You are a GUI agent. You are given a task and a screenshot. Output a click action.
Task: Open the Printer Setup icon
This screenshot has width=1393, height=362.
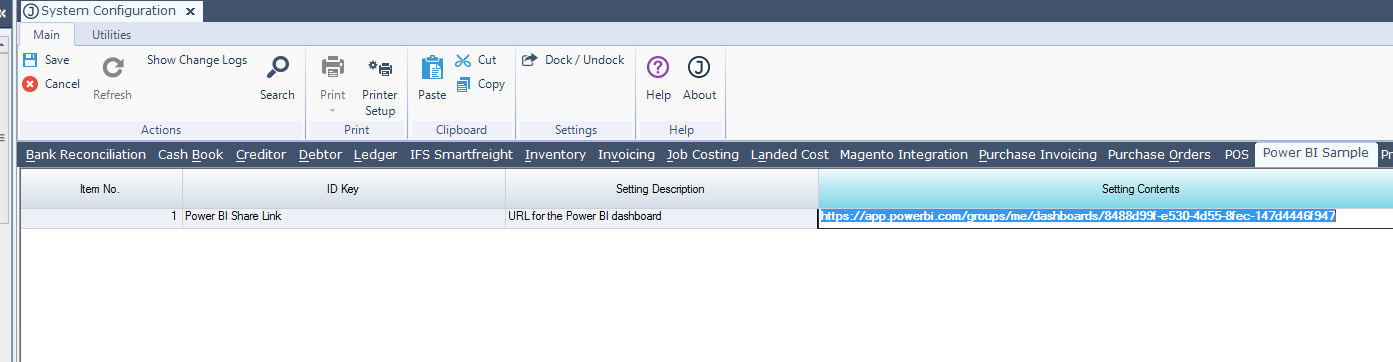[380, 68]
